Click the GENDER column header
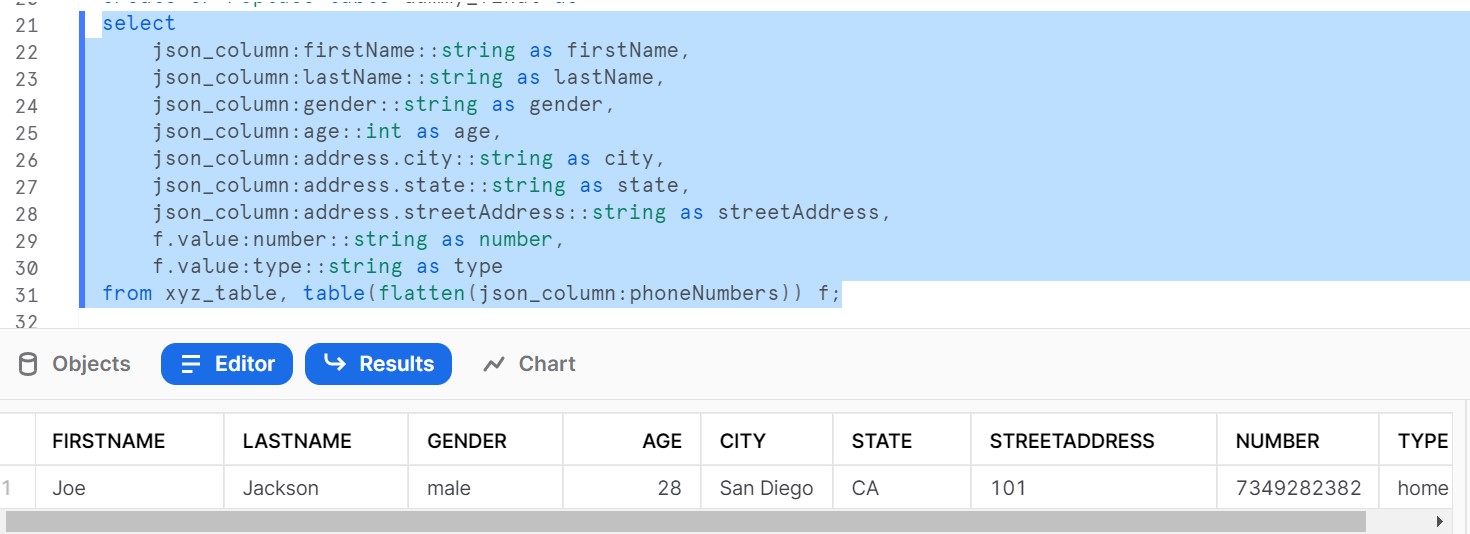Screen dimensions: 1470x534 (467, 441)
